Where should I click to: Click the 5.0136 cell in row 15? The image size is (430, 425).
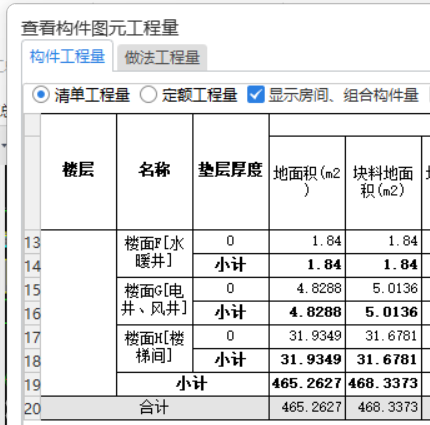[x=384, y=289]
